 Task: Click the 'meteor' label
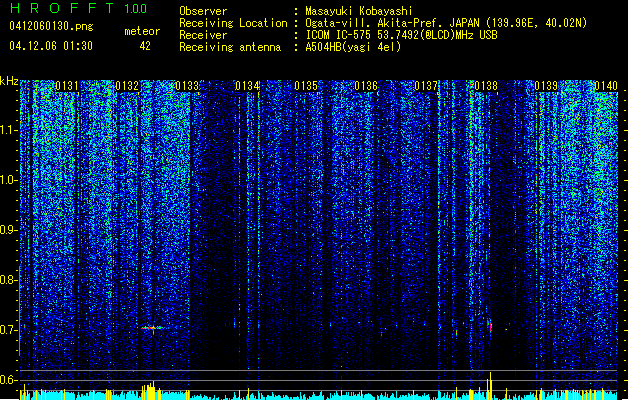(142, 31)
